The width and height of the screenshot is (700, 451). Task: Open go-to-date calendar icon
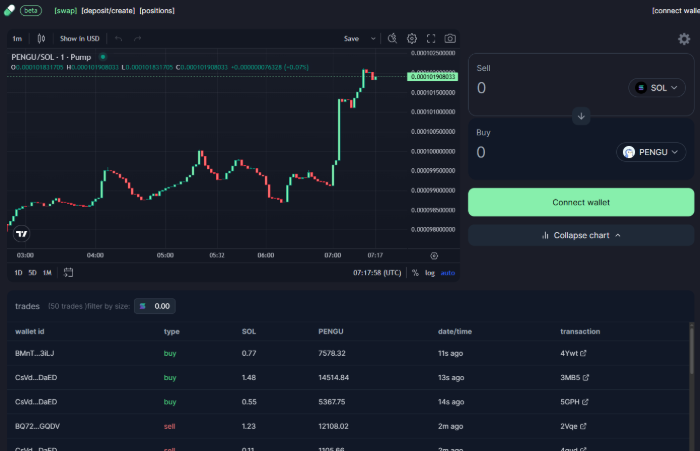(x=68, y=272)
